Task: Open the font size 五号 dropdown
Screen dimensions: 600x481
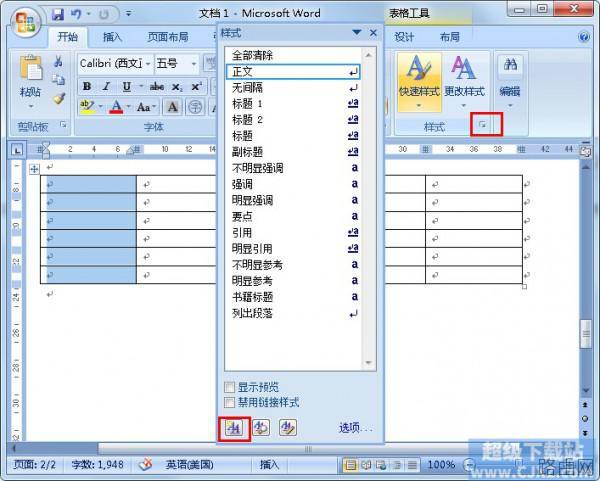Action: [194, 64]
